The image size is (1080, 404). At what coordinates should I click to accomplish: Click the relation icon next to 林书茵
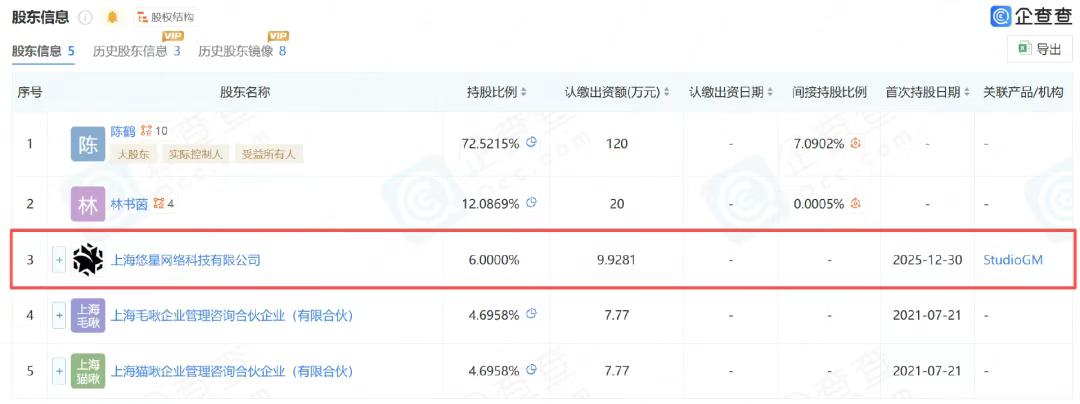click(x=159, y=203)
